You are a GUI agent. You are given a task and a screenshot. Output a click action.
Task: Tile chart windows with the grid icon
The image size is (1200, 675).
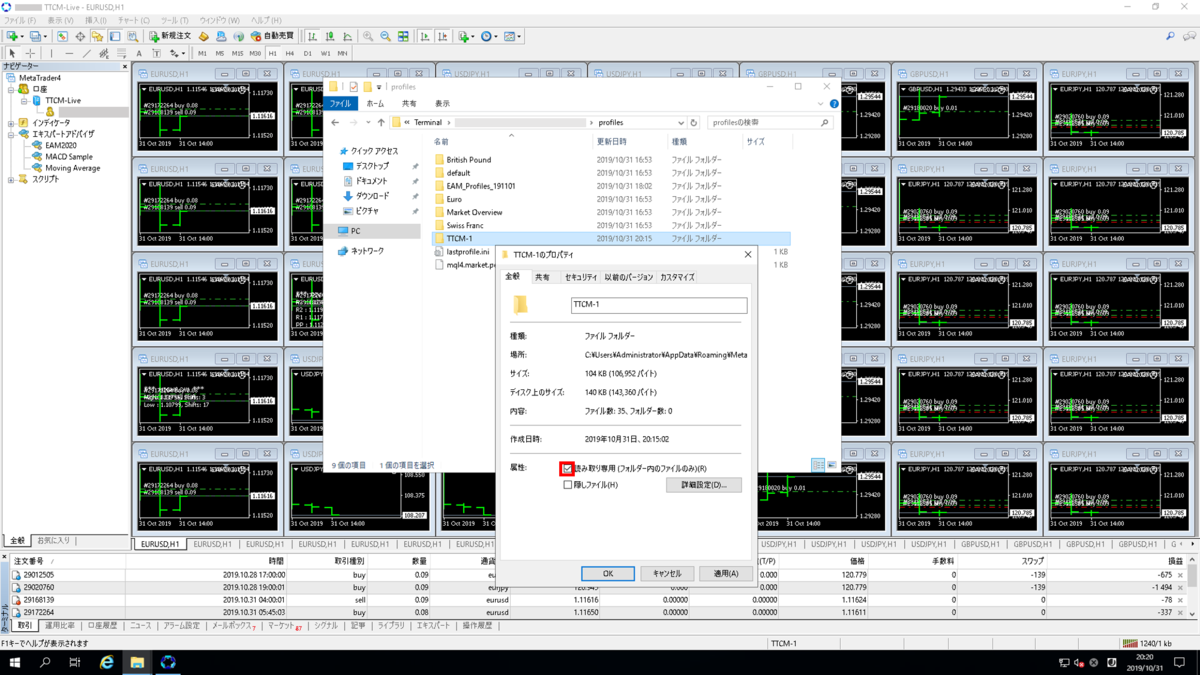point(403,36)
